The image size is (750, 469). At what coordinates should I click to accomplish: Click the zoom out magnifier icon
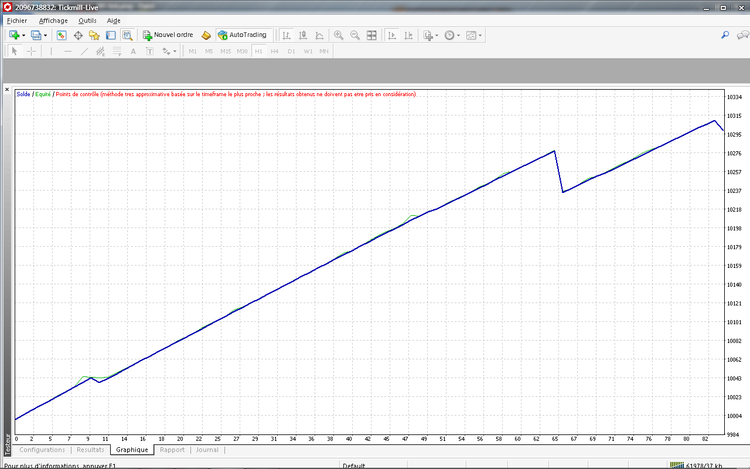tap(354, 35)
